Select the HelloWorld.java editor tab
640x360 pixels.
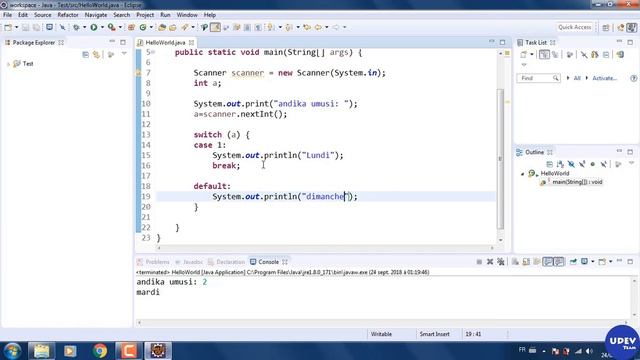(x=165, y=42)
